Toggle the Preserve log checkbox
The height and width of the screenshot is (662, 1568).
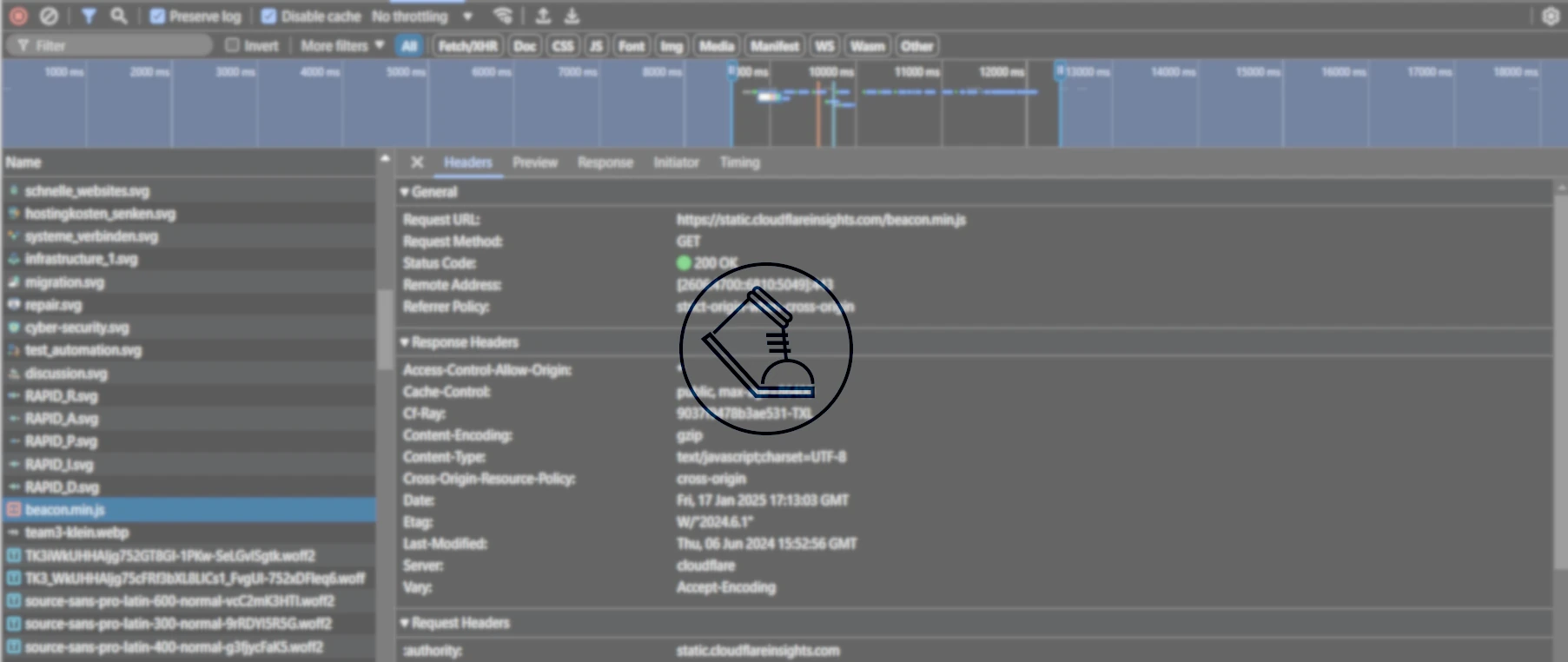157,16
